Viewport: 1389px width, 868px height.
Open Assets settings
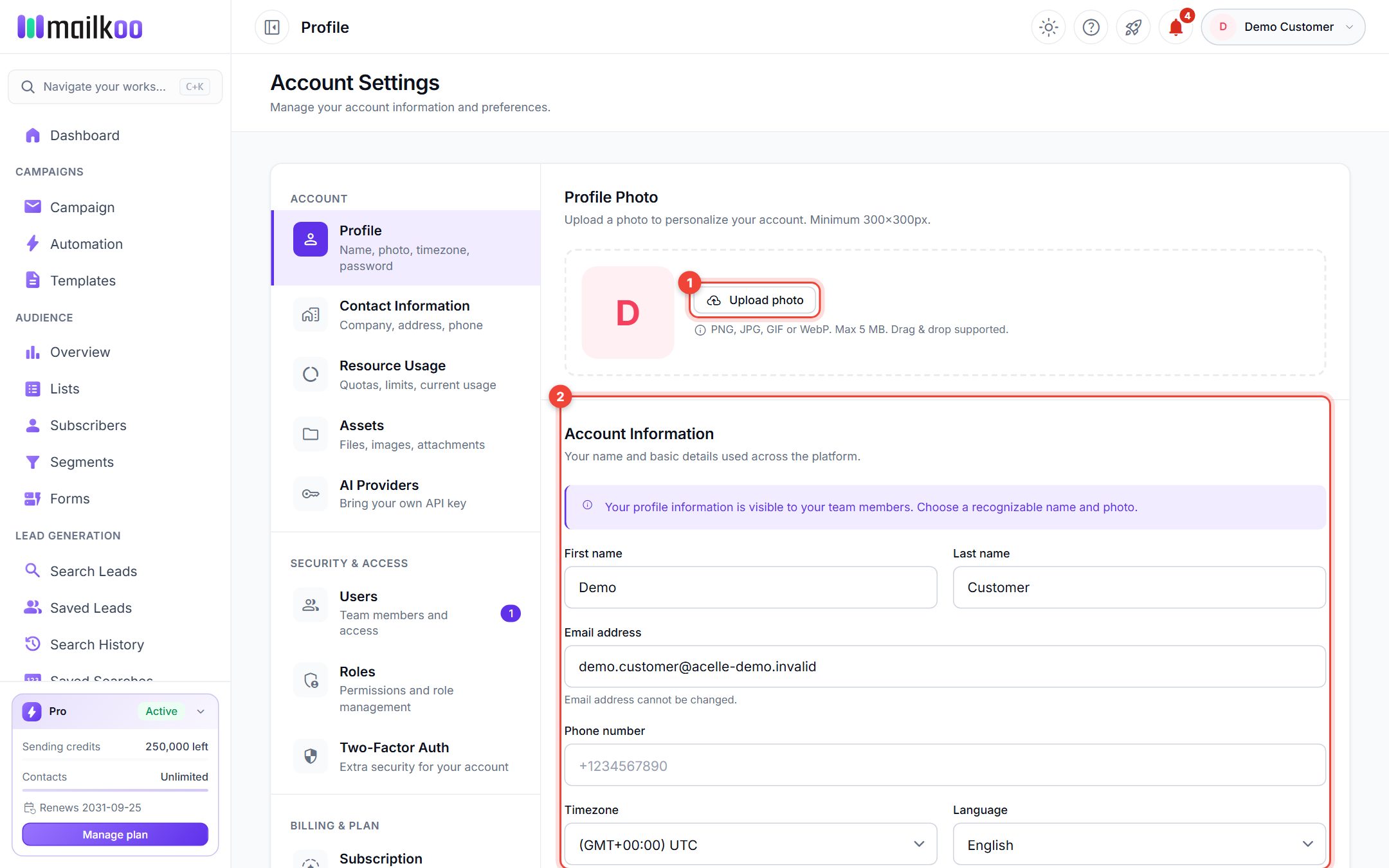click(406, 435)
